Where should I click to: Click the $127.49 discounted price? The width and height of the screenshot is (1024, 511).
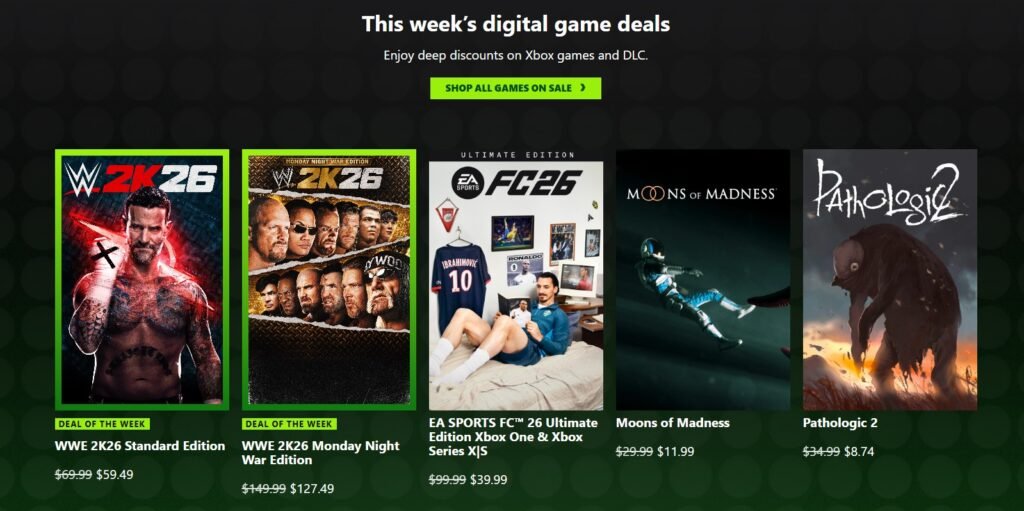point(312,488)
